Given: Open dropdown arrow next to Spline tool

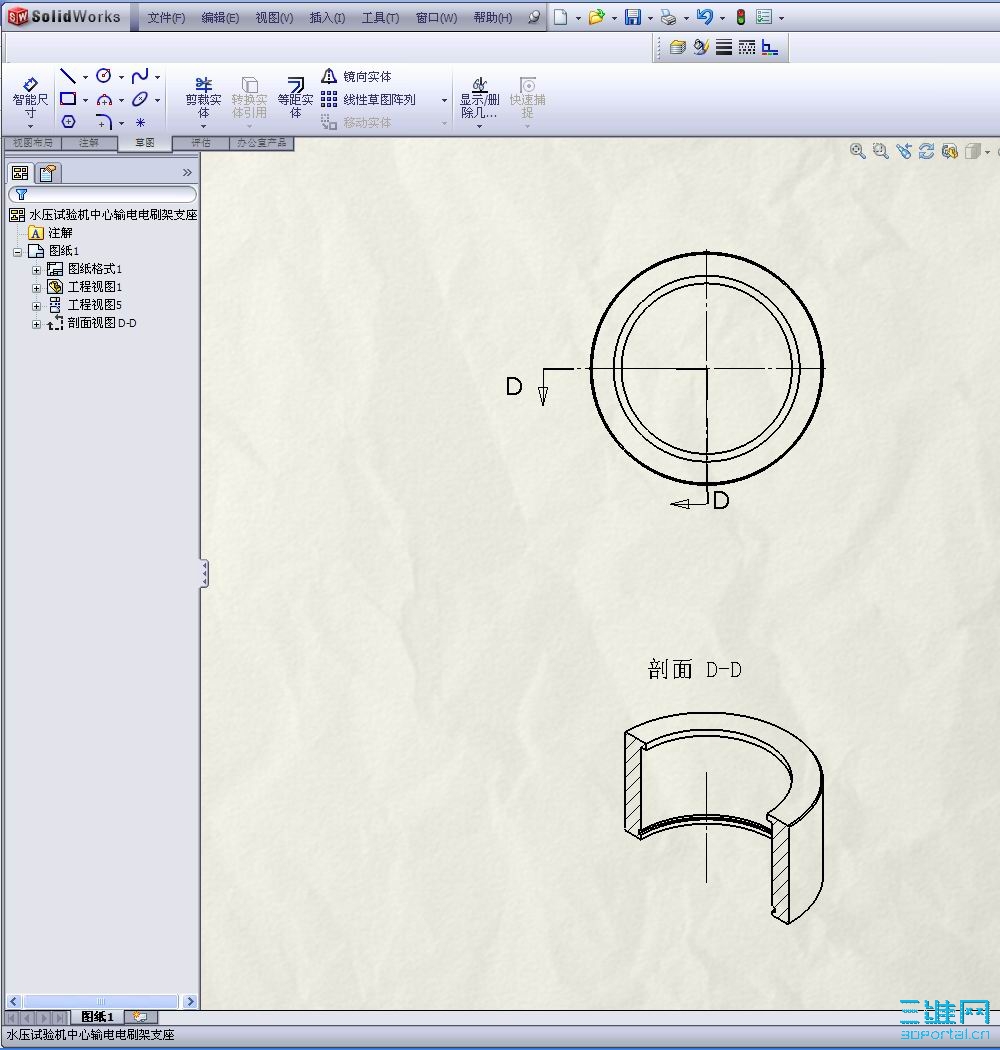Looking at the screenshot, I should coord(157,77).
